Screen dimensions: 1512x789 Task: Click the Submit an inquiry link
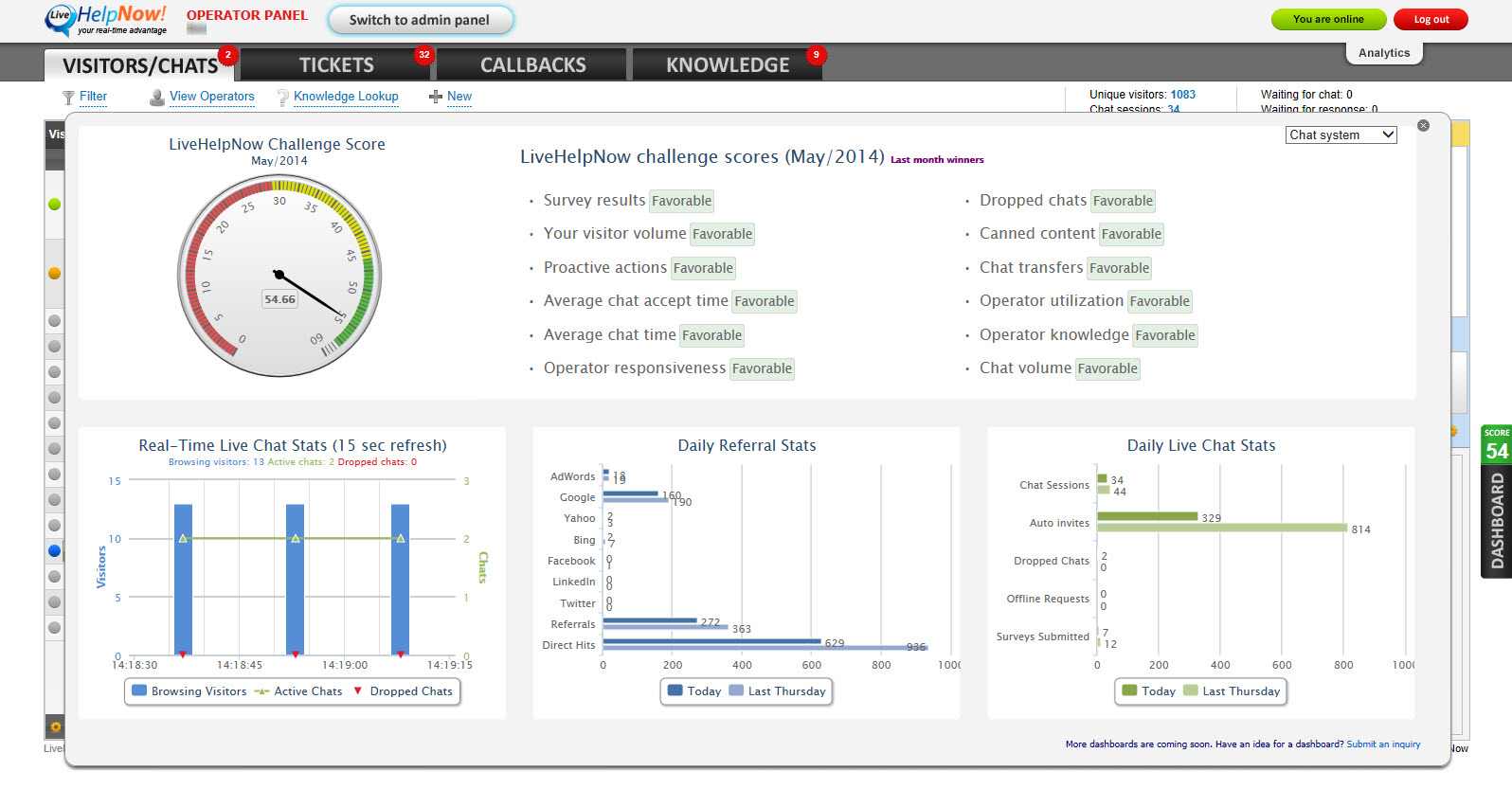1383,744
